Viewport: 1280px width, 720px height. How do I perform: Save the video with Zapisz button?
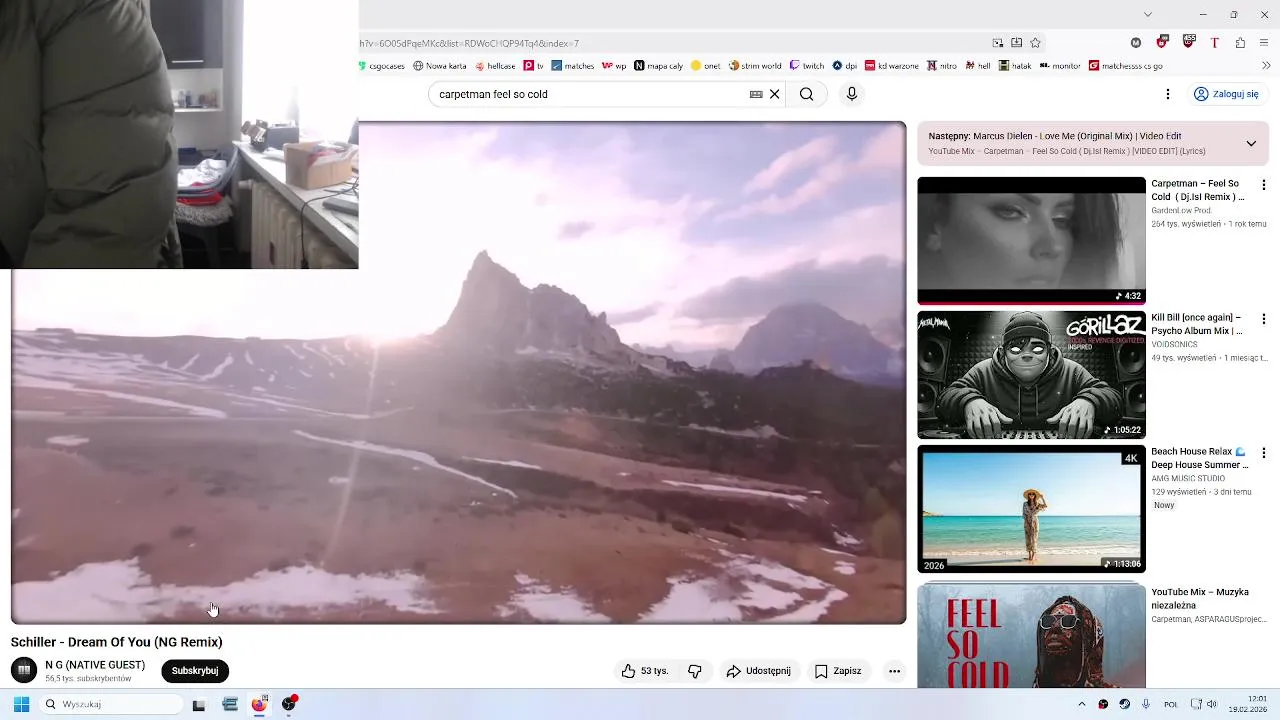pyautogui.click(x=838, y=671)
